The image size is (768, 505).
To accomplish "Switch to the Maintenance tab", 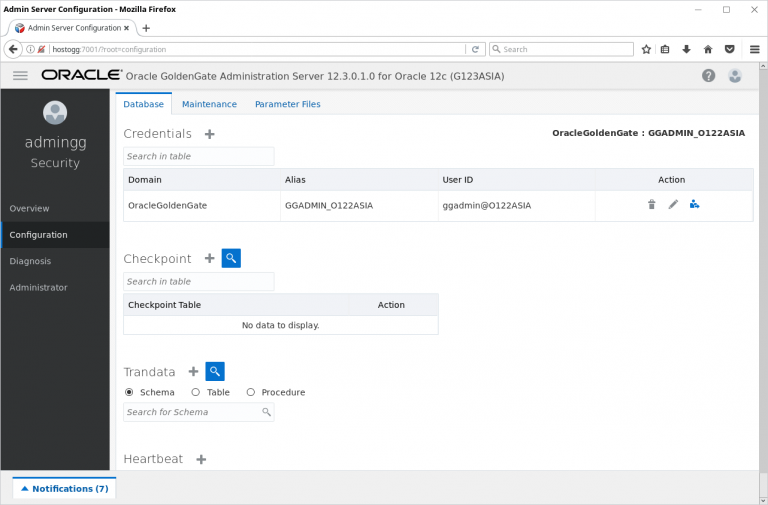I will point(209,104).
